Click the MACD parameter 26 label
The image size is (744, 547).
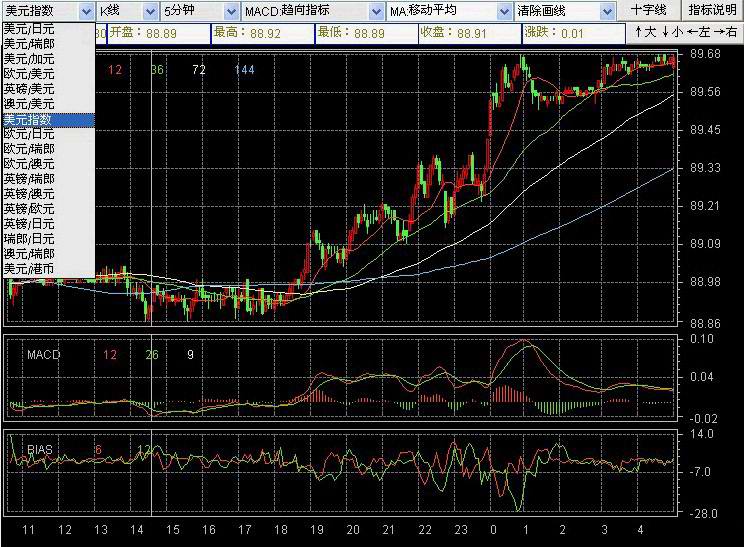click(x=152, y=355)
